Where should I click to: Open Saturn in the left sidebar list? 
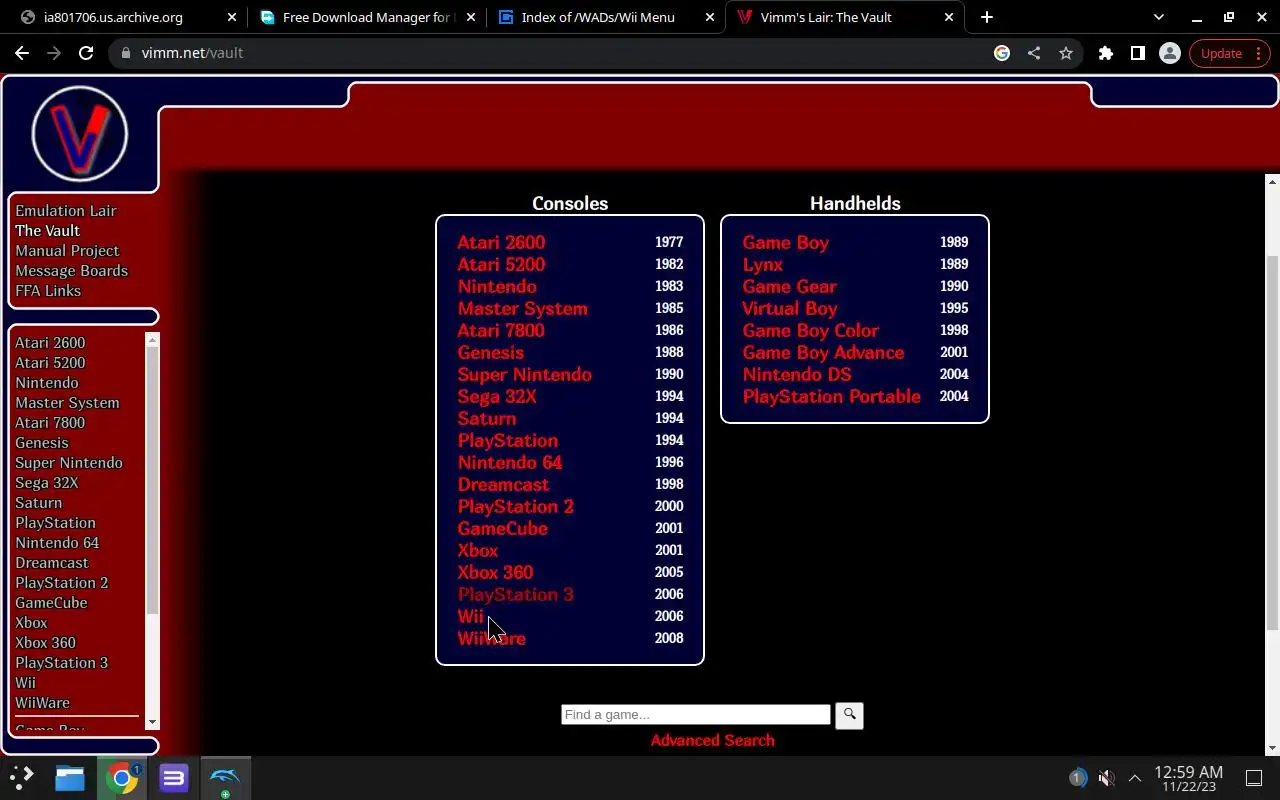coord(38,503)
